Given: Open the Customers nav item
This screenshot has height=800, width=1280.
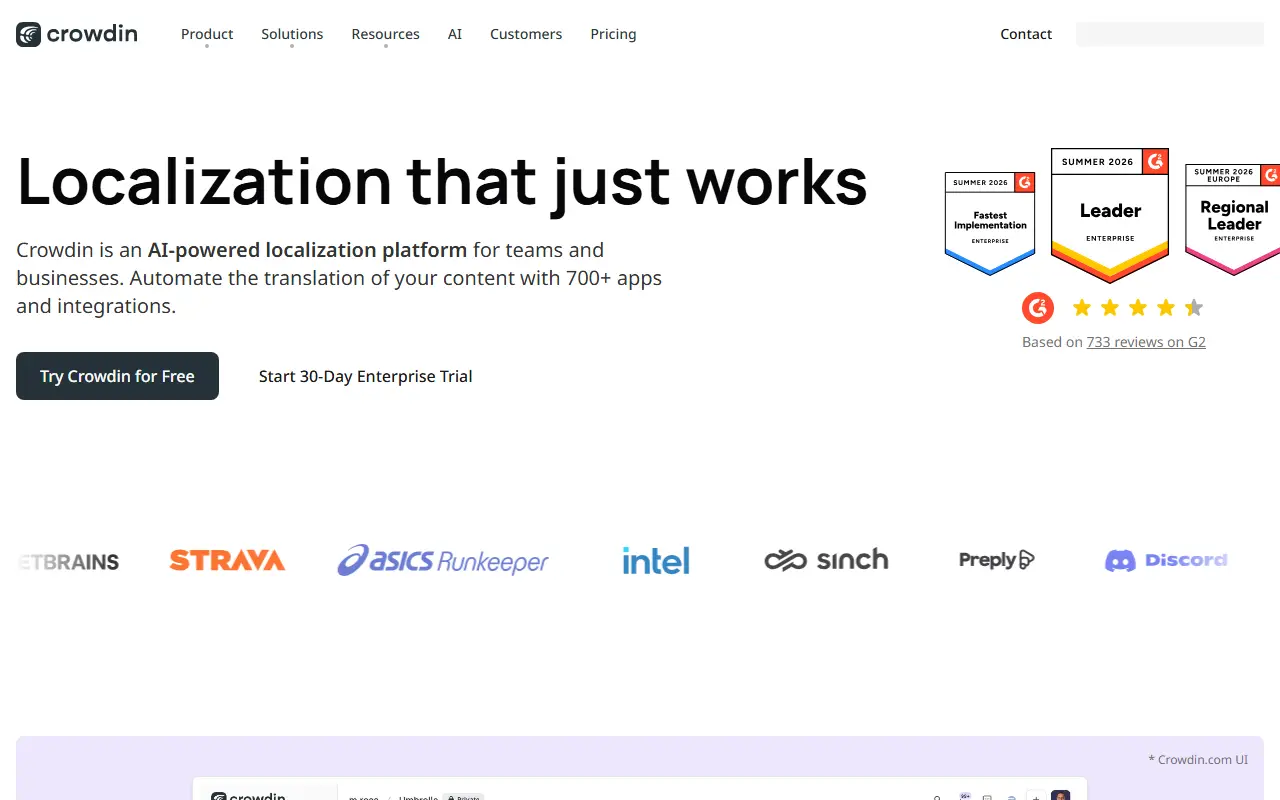Looking at the screenshot, I should tap(526, 34).
